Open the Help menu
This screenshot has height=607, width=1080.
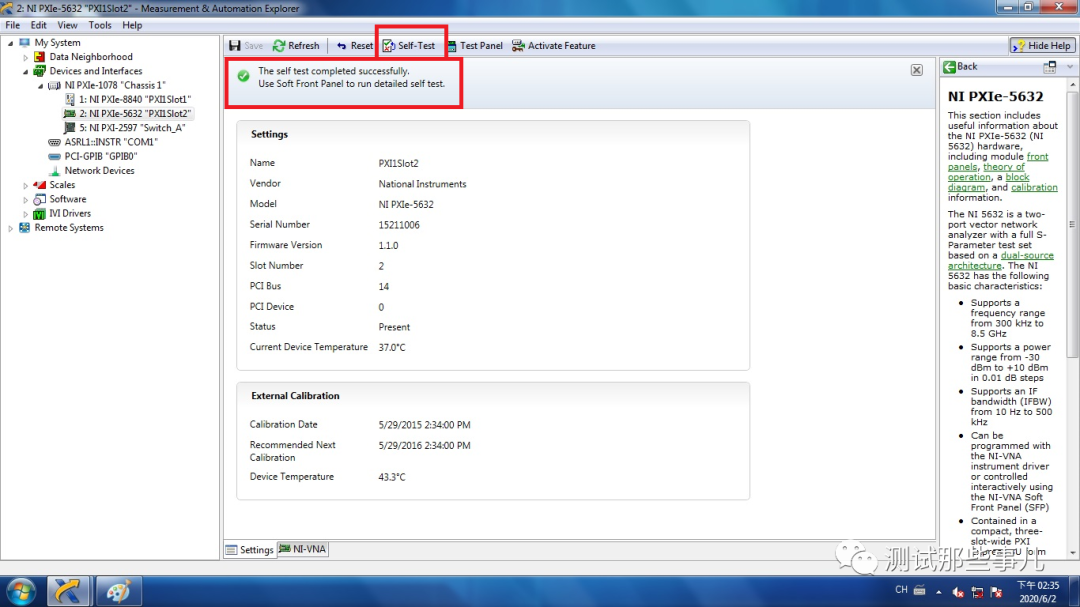132,25
